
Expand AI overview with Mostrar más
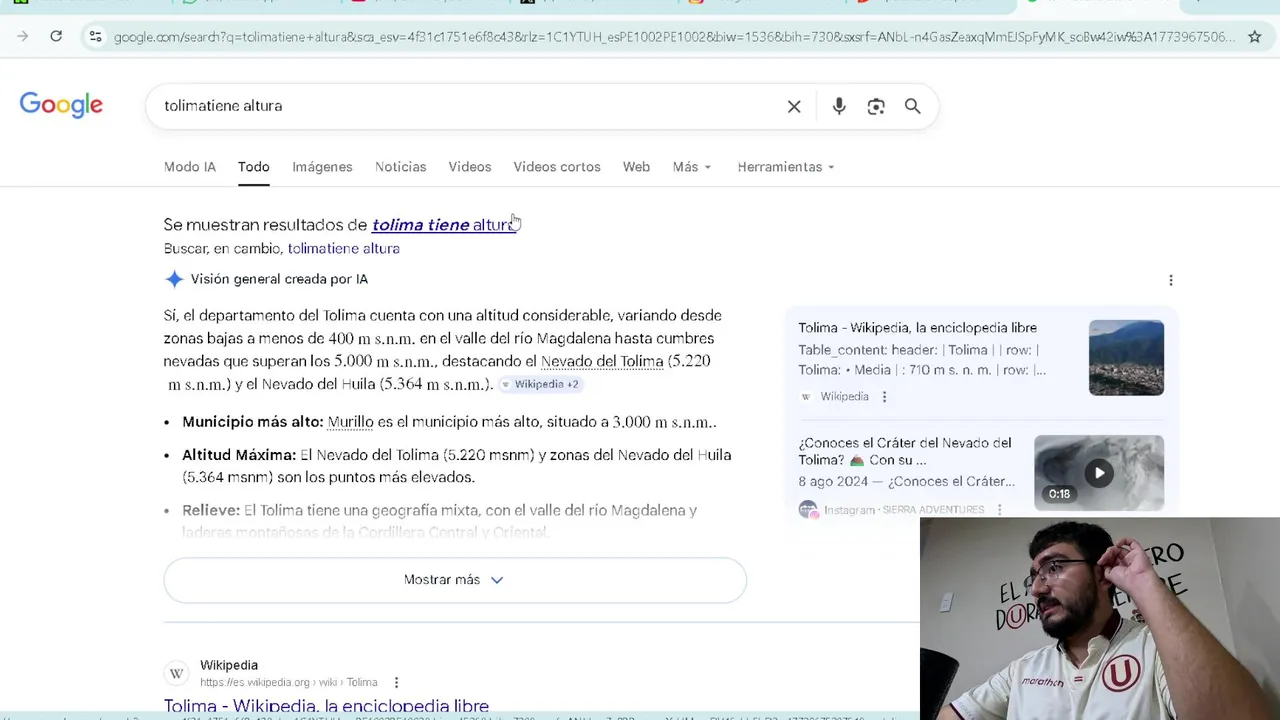tap(455, 580)
